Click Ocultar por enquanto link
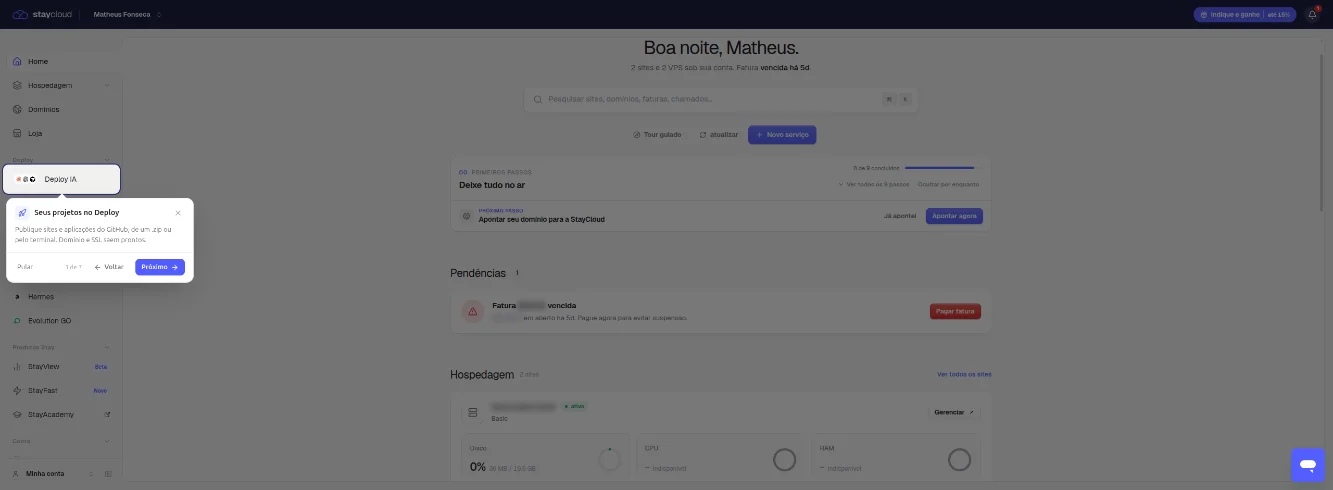This screenshot has height=490, width=1333. tap(948, 184)
